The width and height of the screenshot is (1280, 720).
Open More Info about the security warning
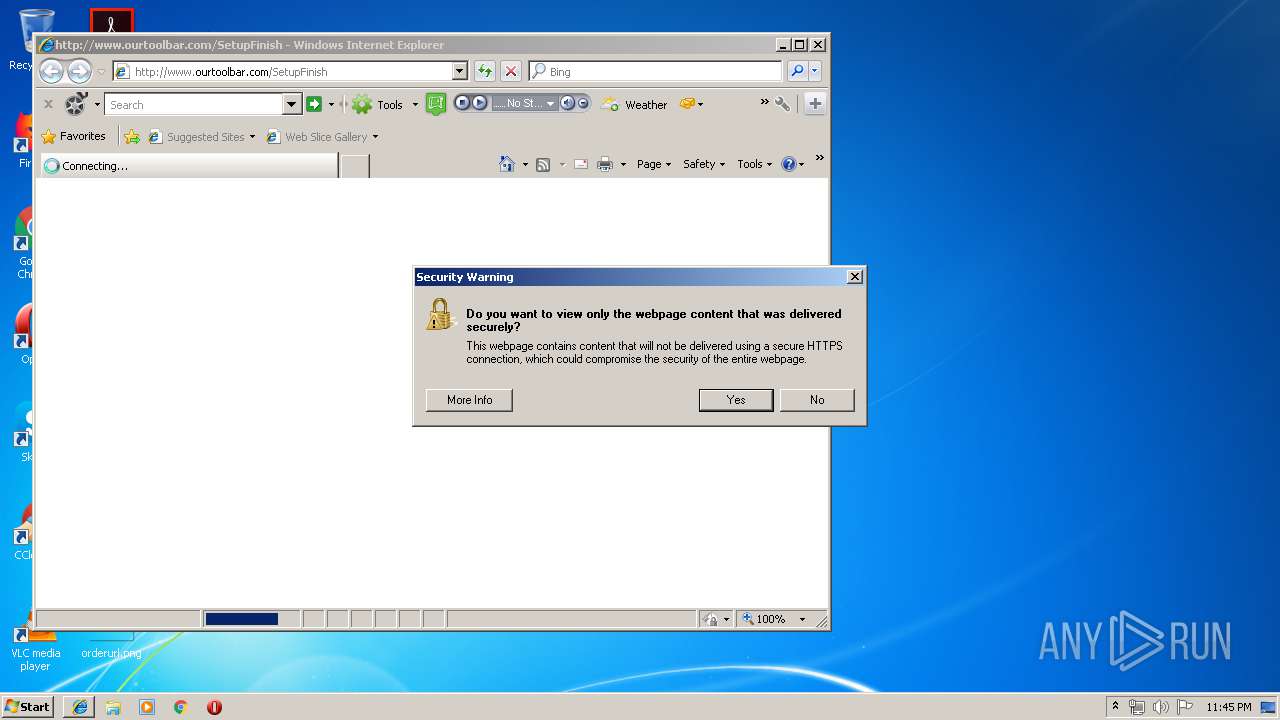coord(469,400)
